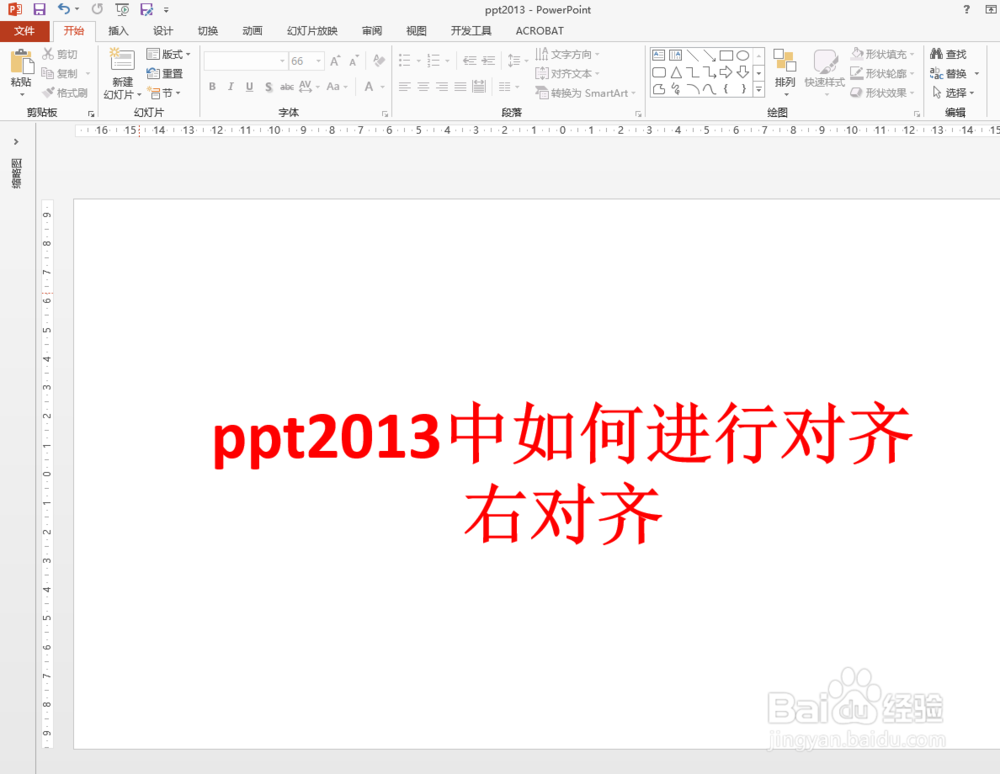Toggle text shadow (S) formatting

tap(268, 87)
